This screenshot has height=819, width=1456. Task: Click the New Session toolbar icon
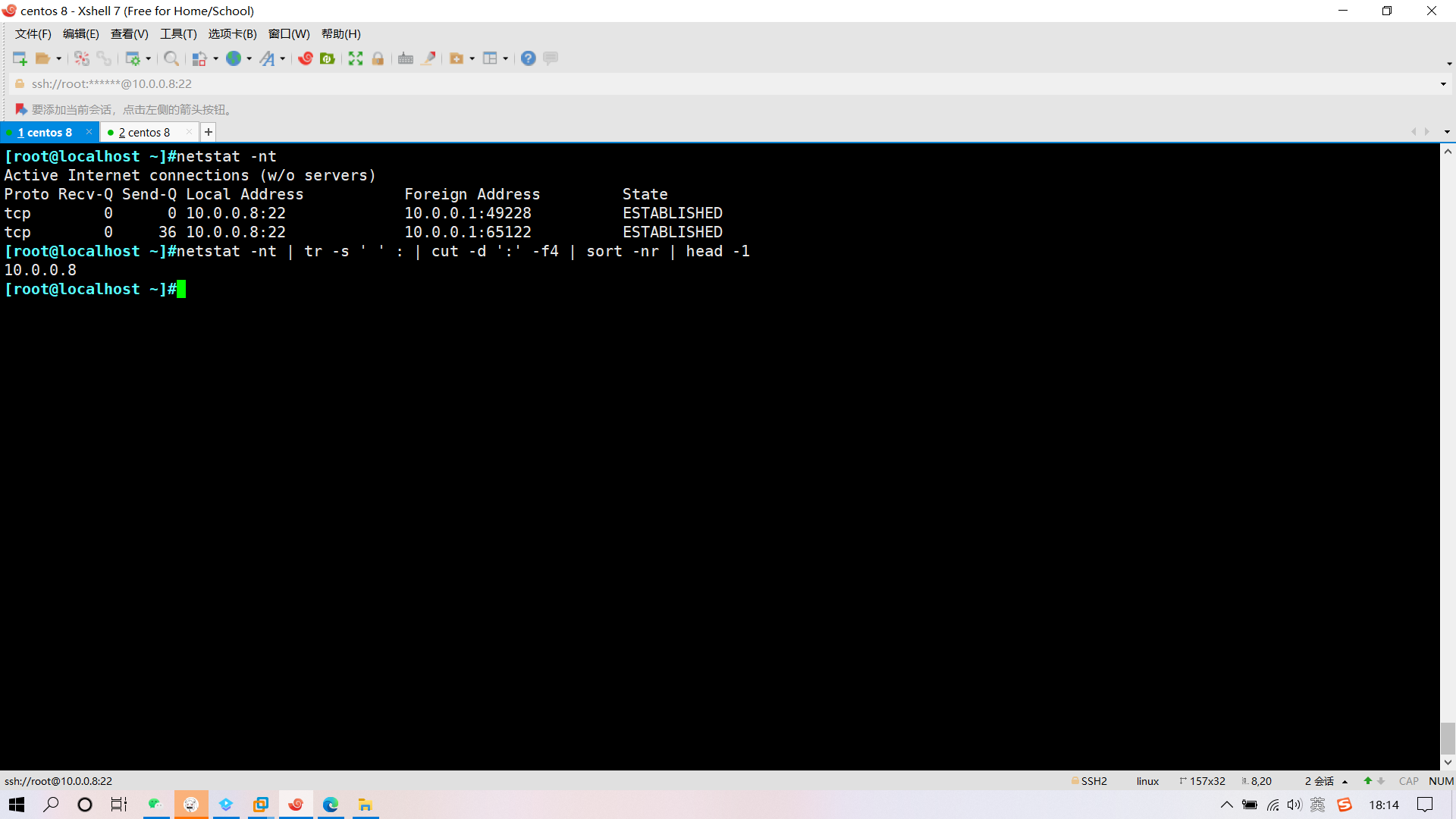[x=20, y=58]
